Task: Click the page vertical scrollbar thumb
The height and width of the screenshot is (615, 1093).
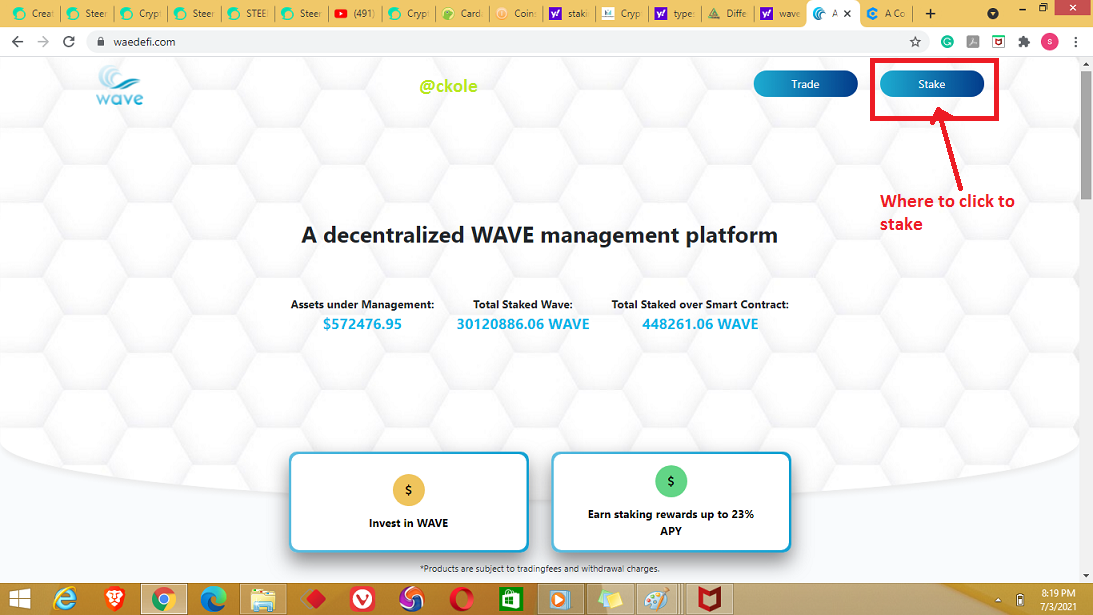Action: coord(1086,135)
